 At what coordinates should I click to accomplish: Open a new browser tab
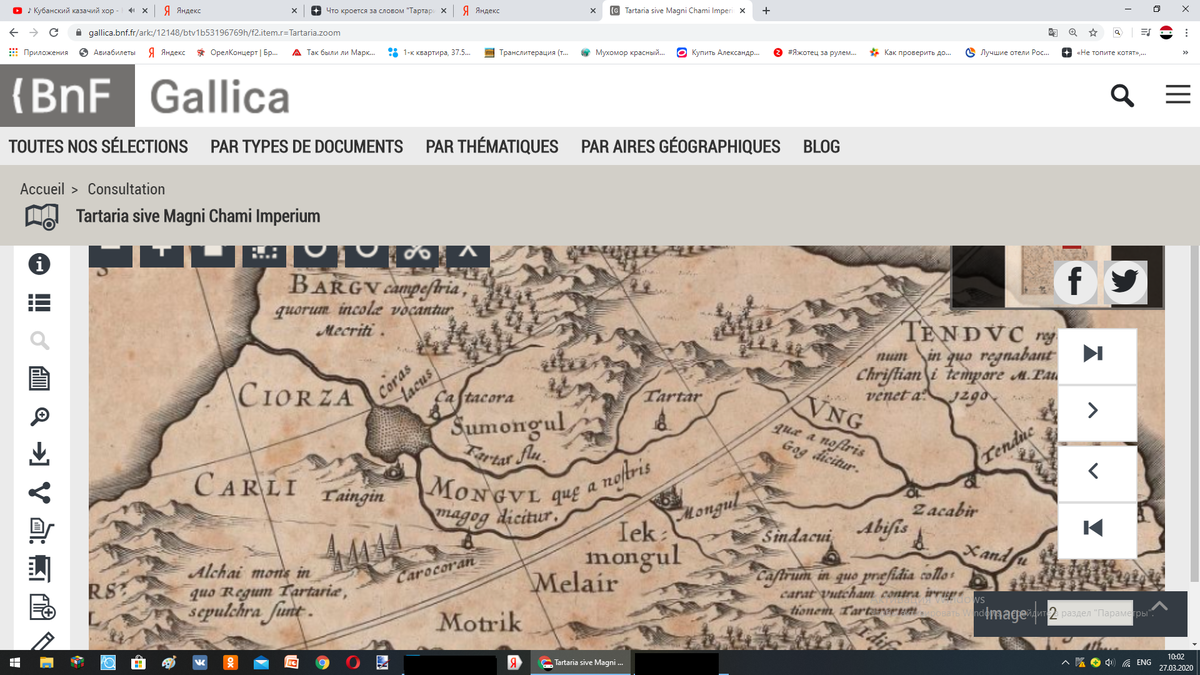coord(766,10)
